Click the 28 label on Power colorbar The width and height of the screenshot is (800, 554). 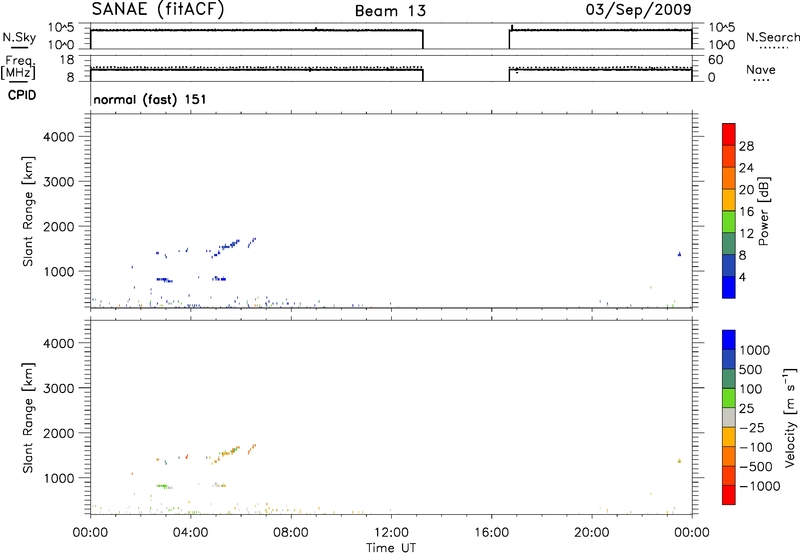point(746,146)
